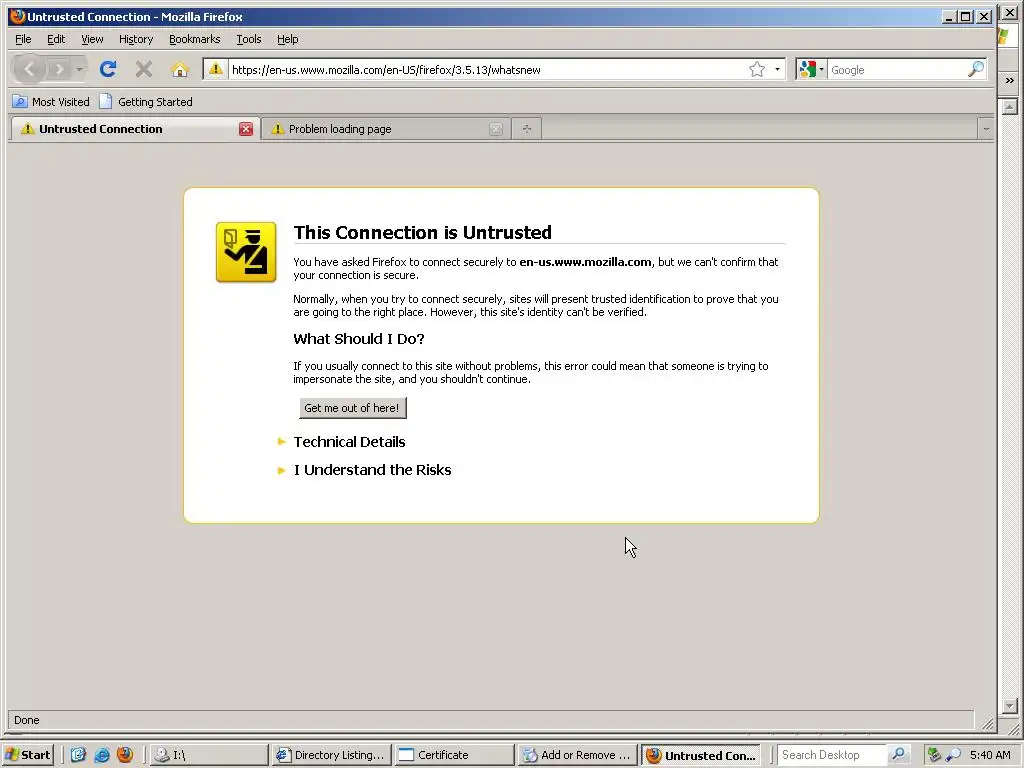Open the History menu

coord(136,39)
